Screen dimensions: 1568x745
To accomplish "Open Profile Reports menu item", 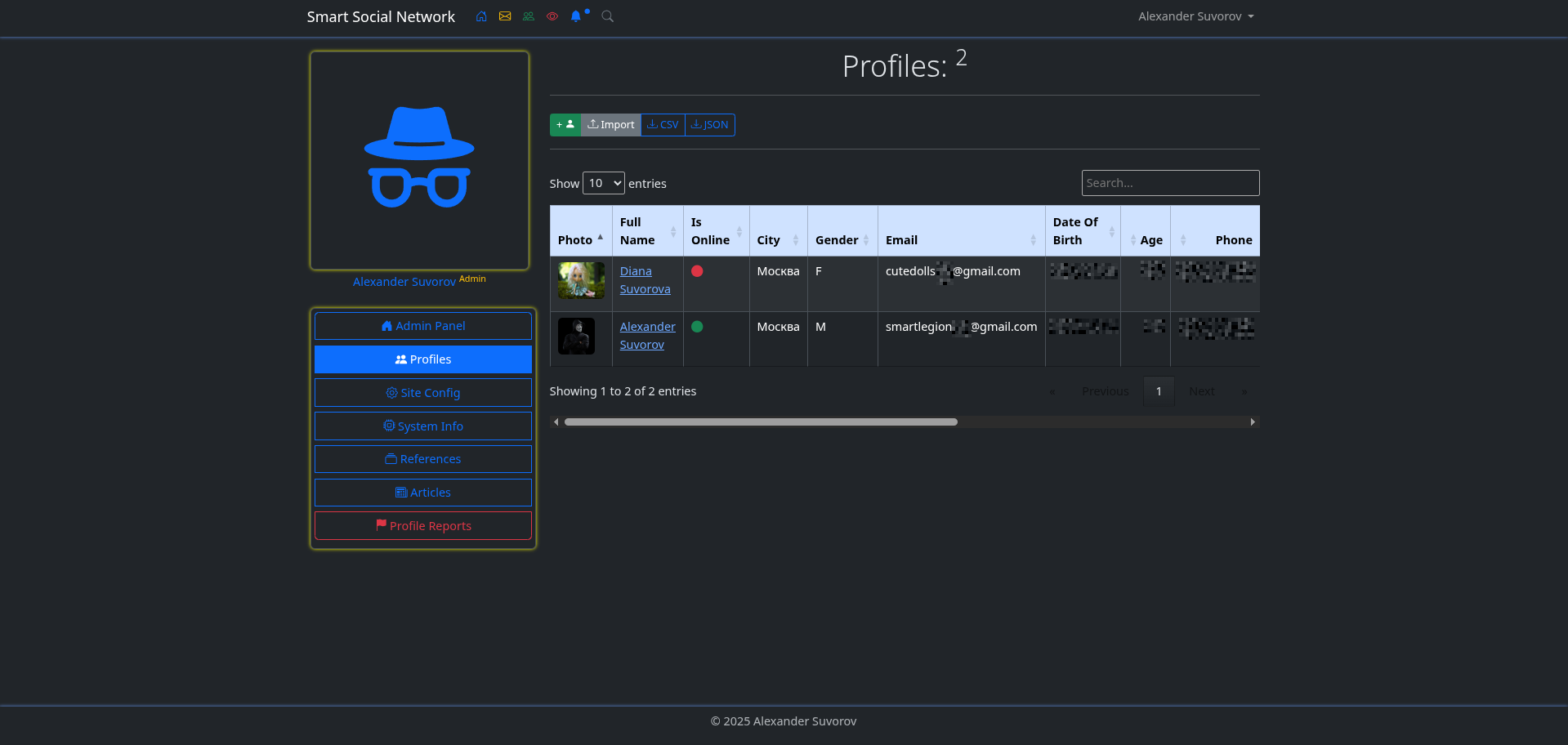I will pyautogui.click(x=423, y=526).
